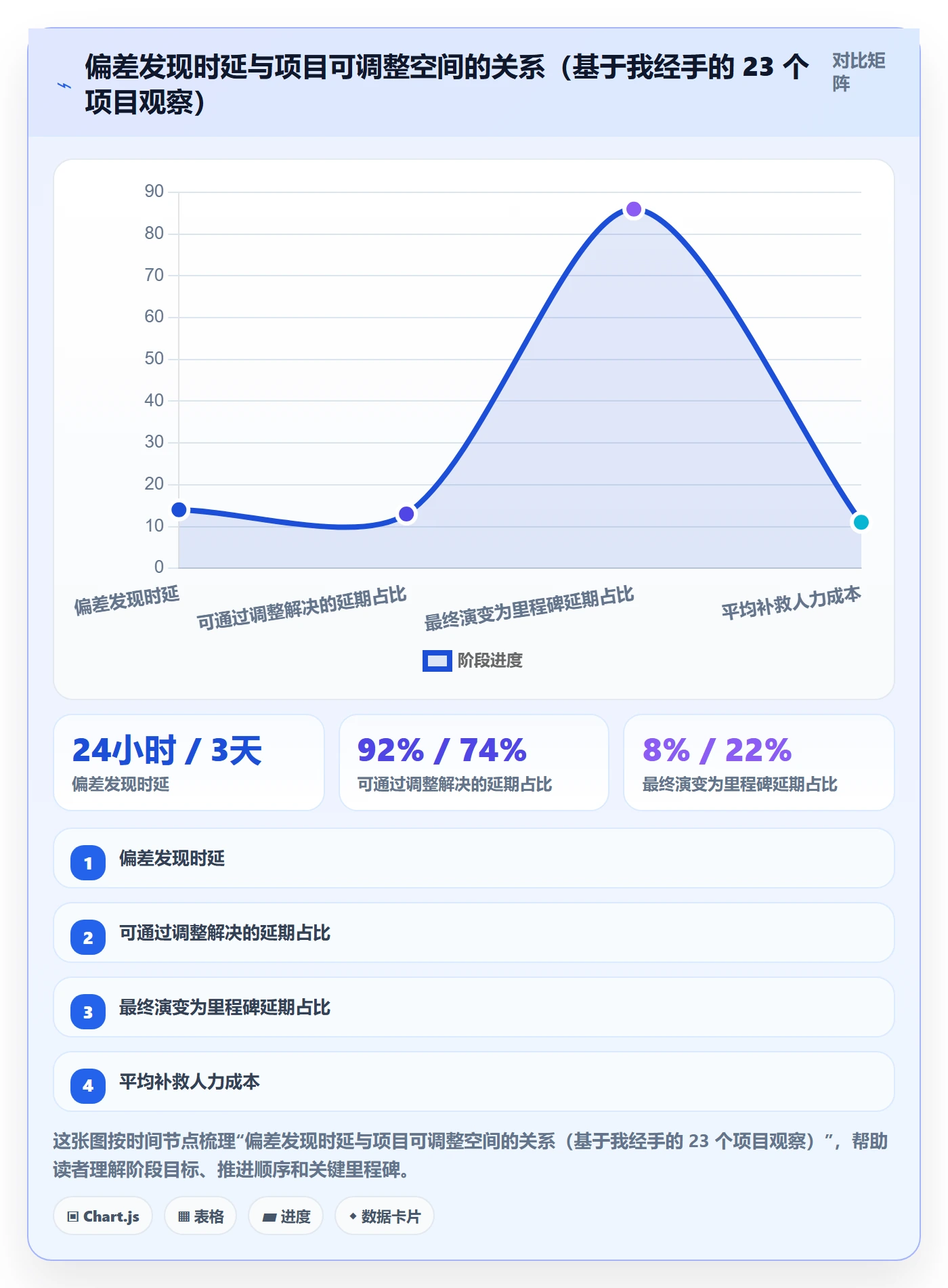948x1288 pixels.
Task: Click the 阶段进度 legend label
Action: 490,660
